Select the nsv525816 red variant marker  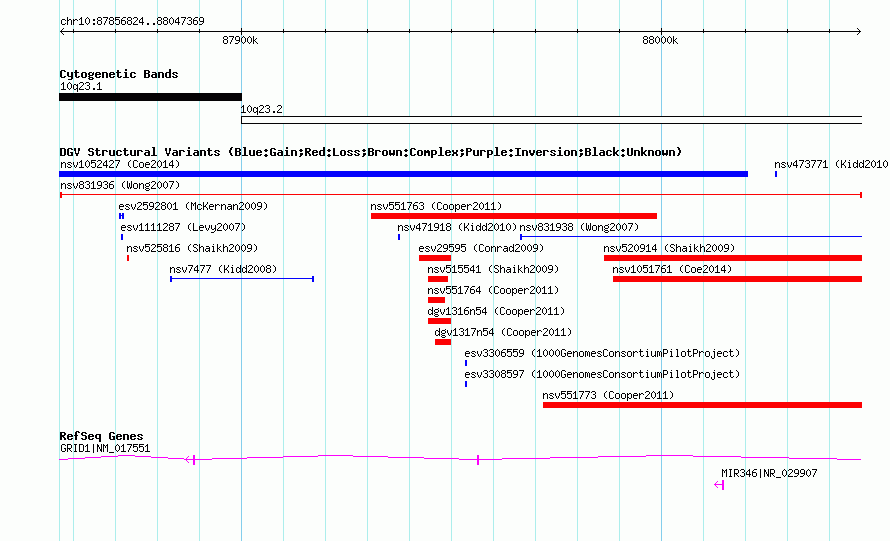click(128, 258)
